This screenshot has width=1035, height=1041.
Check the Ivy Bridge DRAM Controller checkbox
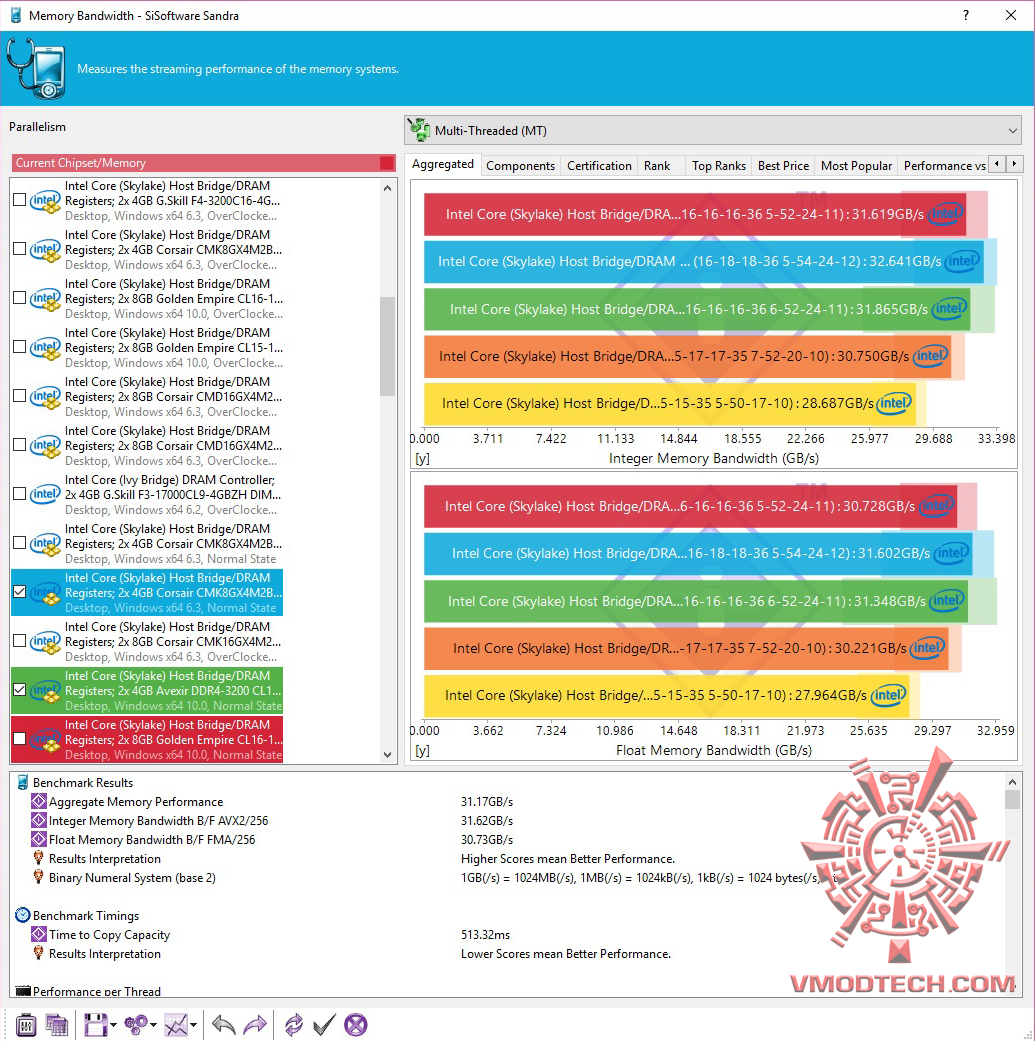tap(20, 494)
